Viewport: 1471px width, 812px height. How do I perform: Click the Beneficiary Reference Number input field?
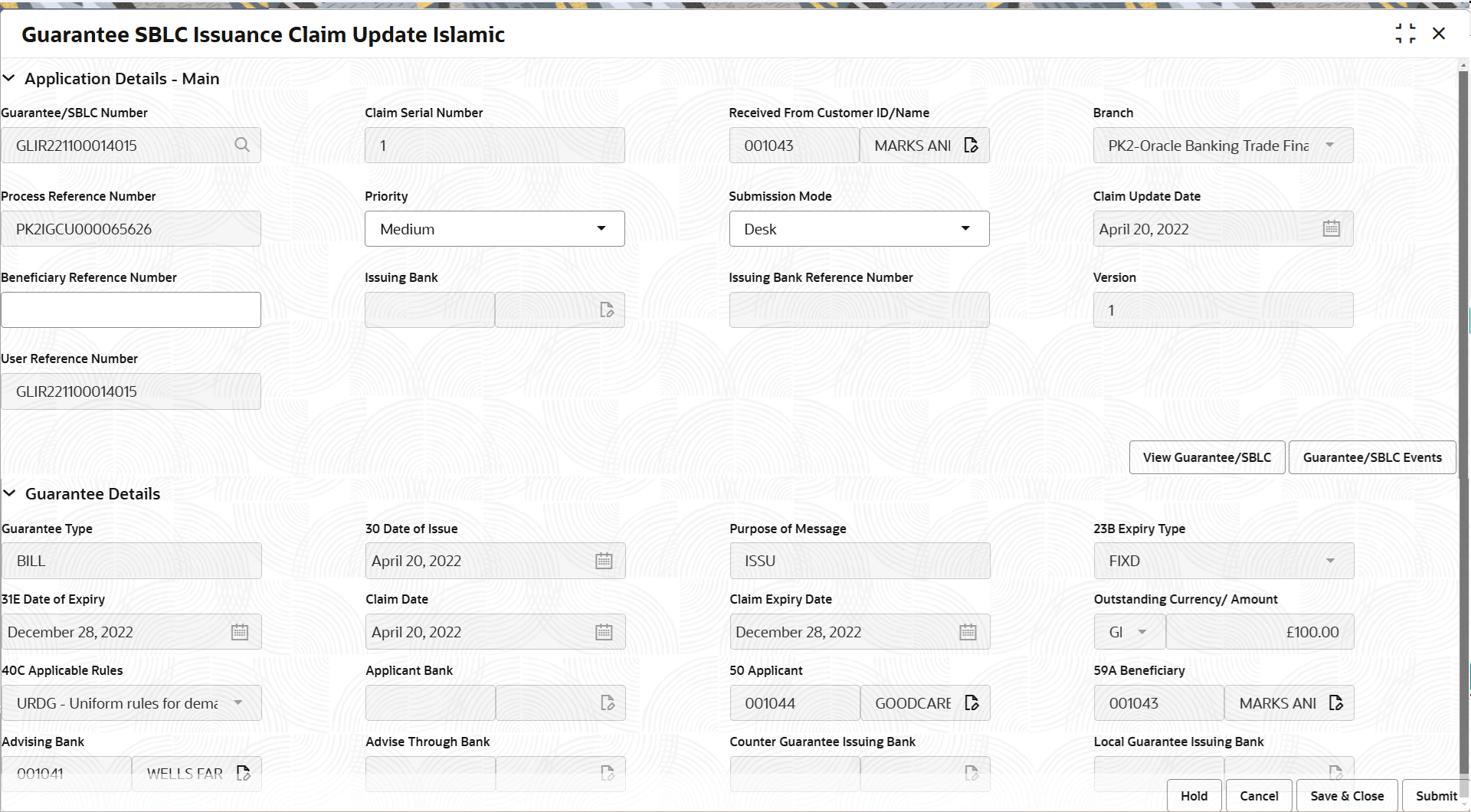point(130,309)
